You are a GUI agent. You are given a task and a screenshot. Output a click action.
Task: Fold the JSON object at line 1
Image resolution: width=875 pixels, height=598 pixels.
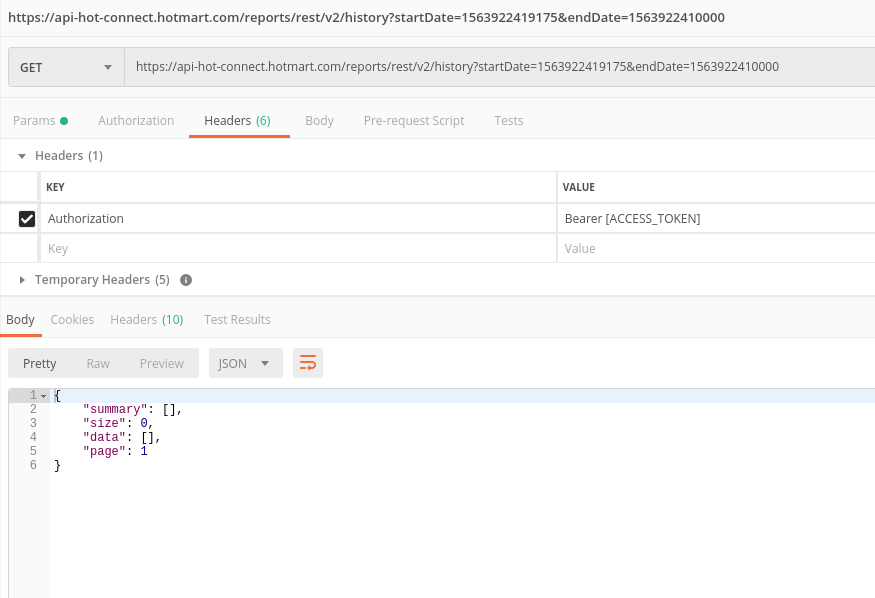pos(43,396)
